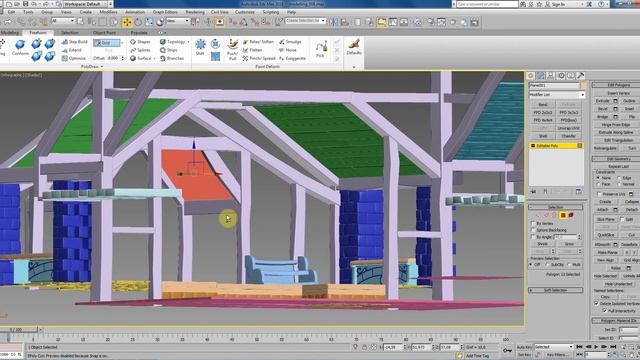The height and width of the screenshot is (360, 640).
Task: Select the Edge constraint radio button
Action: [619, 178]
